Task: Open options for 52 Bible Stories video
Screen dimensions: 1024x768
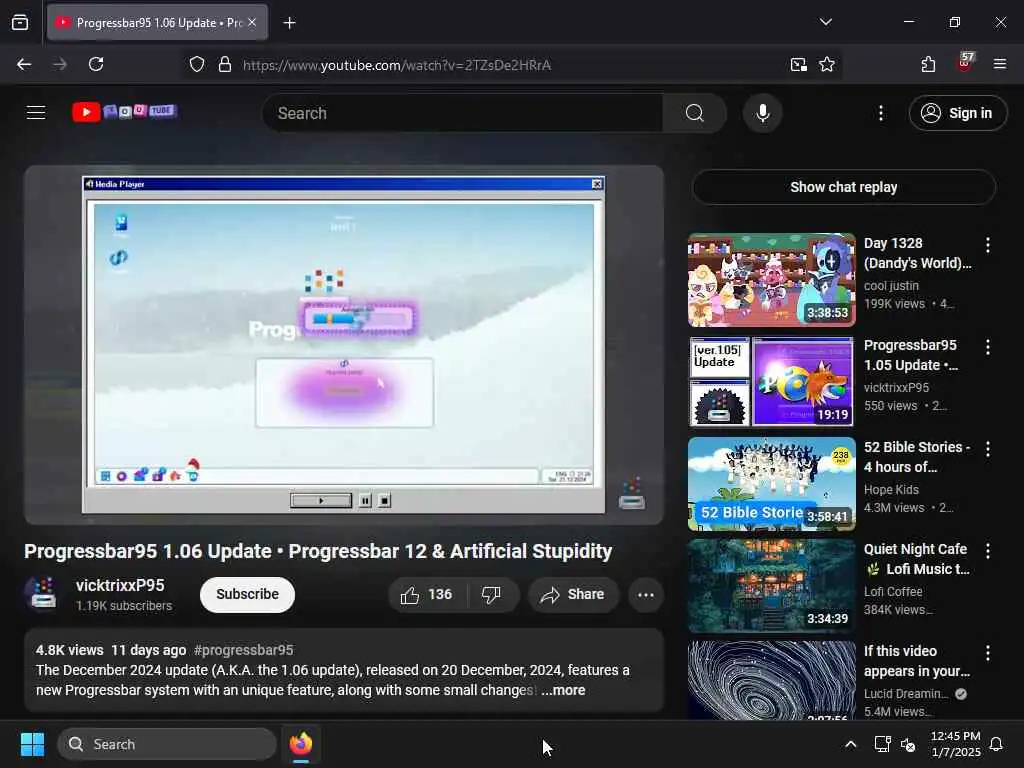Action: click(987, 449)
